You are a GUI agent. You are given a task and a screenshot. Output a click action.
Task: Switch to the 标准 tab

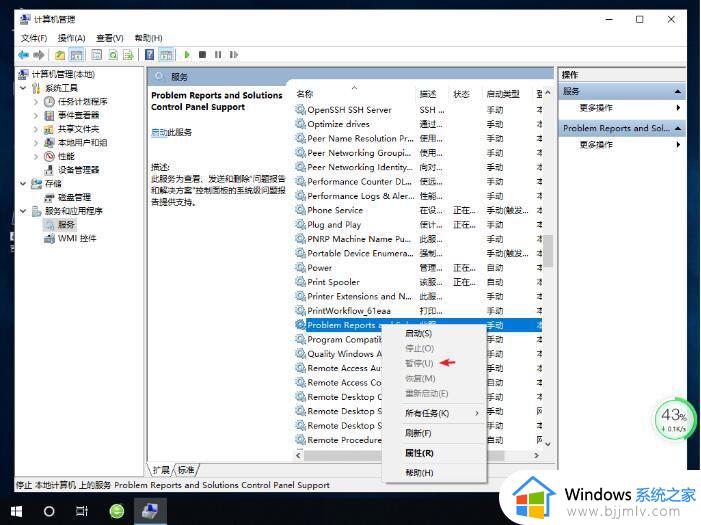click(x=186, y=470)
